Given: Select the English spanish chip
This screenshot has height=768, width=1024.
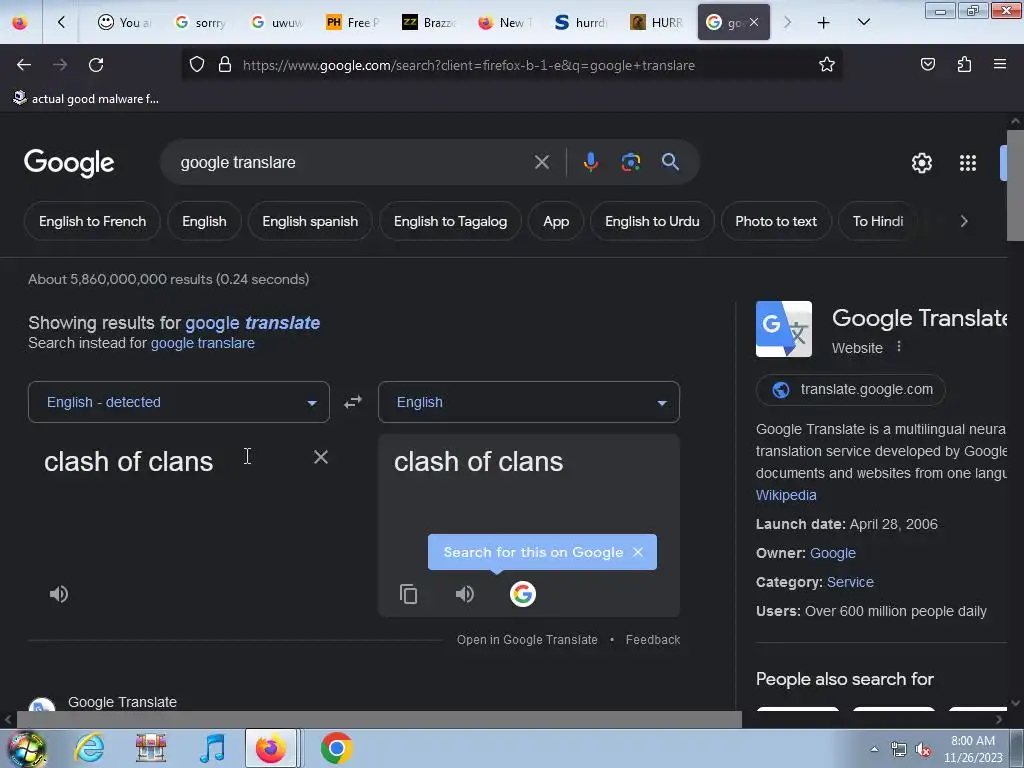Looking at the screenshot, I should pos(310,221).
